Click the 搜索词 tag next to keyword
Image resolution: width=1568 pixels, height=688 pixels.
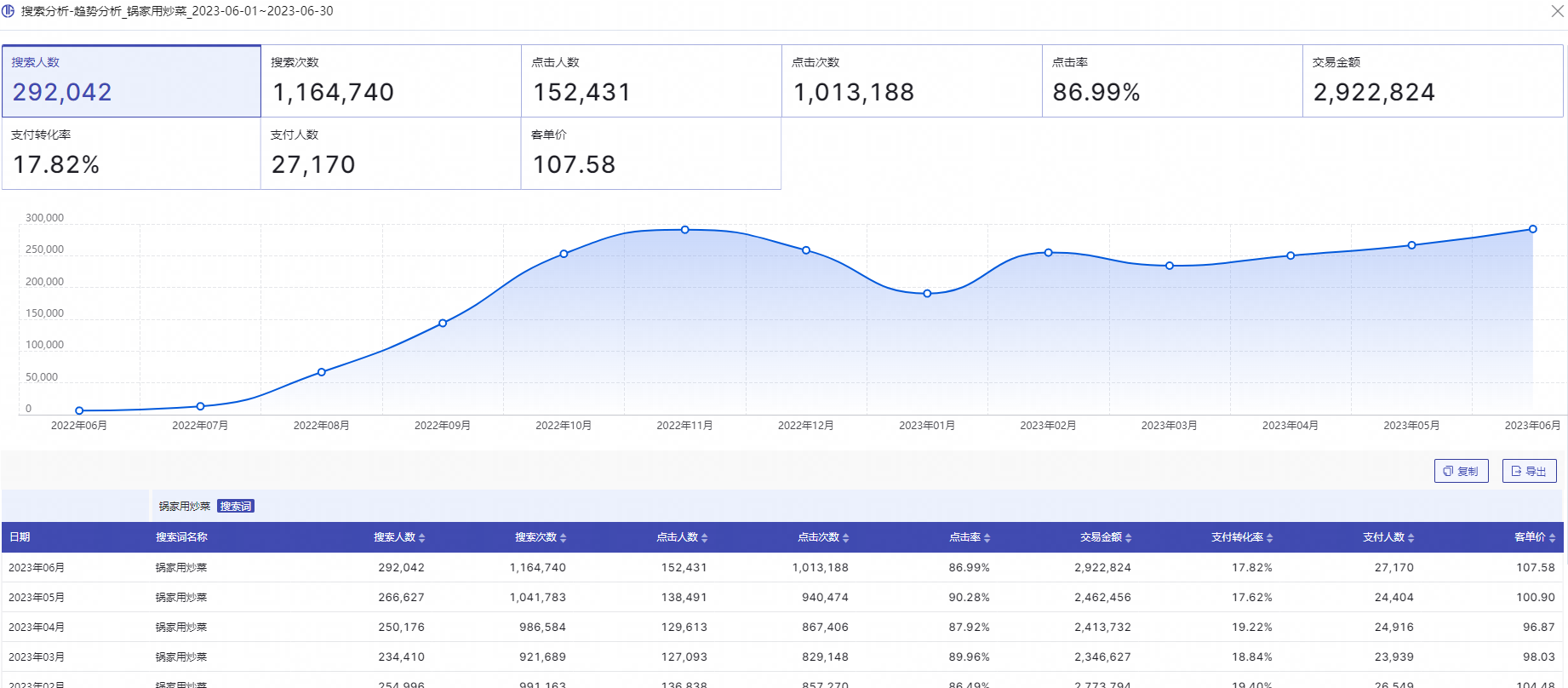click(x=236, y=507)
